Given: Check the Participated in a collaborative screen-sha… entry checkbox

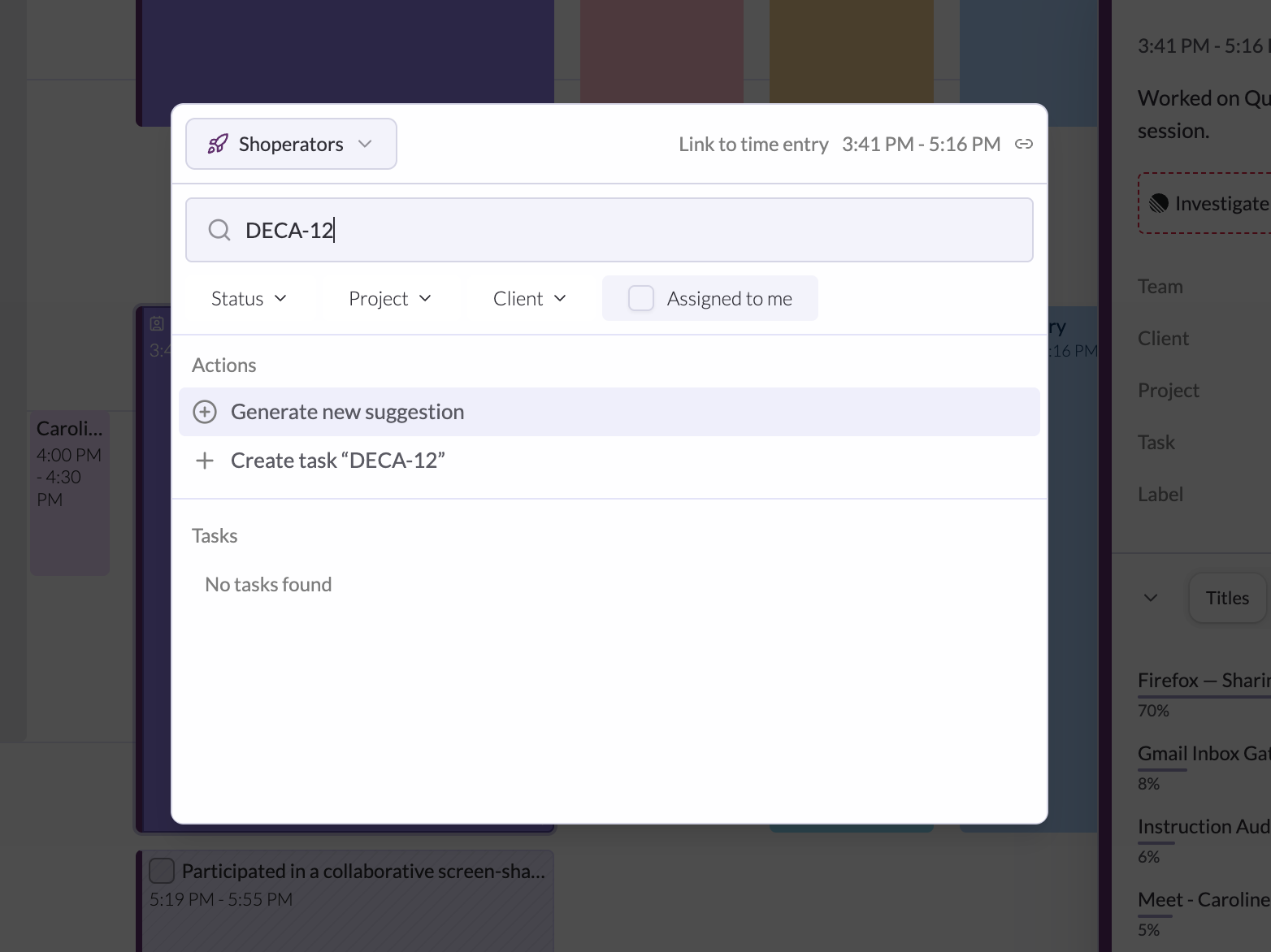Looking at the screenshot, I should pos(162,871).
